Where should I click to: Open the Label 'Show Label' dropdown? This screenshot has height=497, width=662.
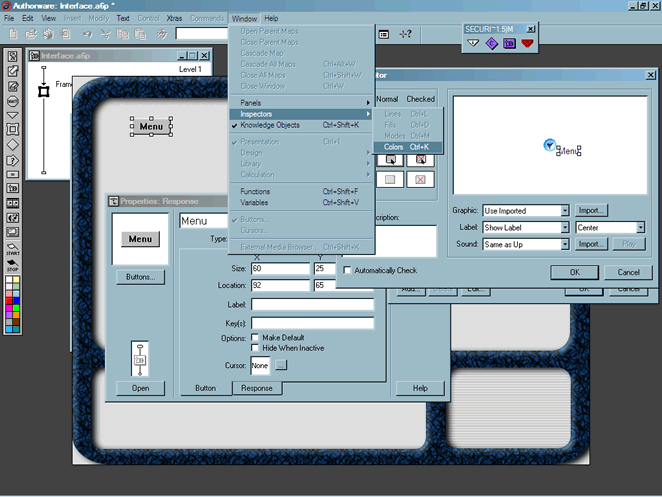click(x=565, y=227)
